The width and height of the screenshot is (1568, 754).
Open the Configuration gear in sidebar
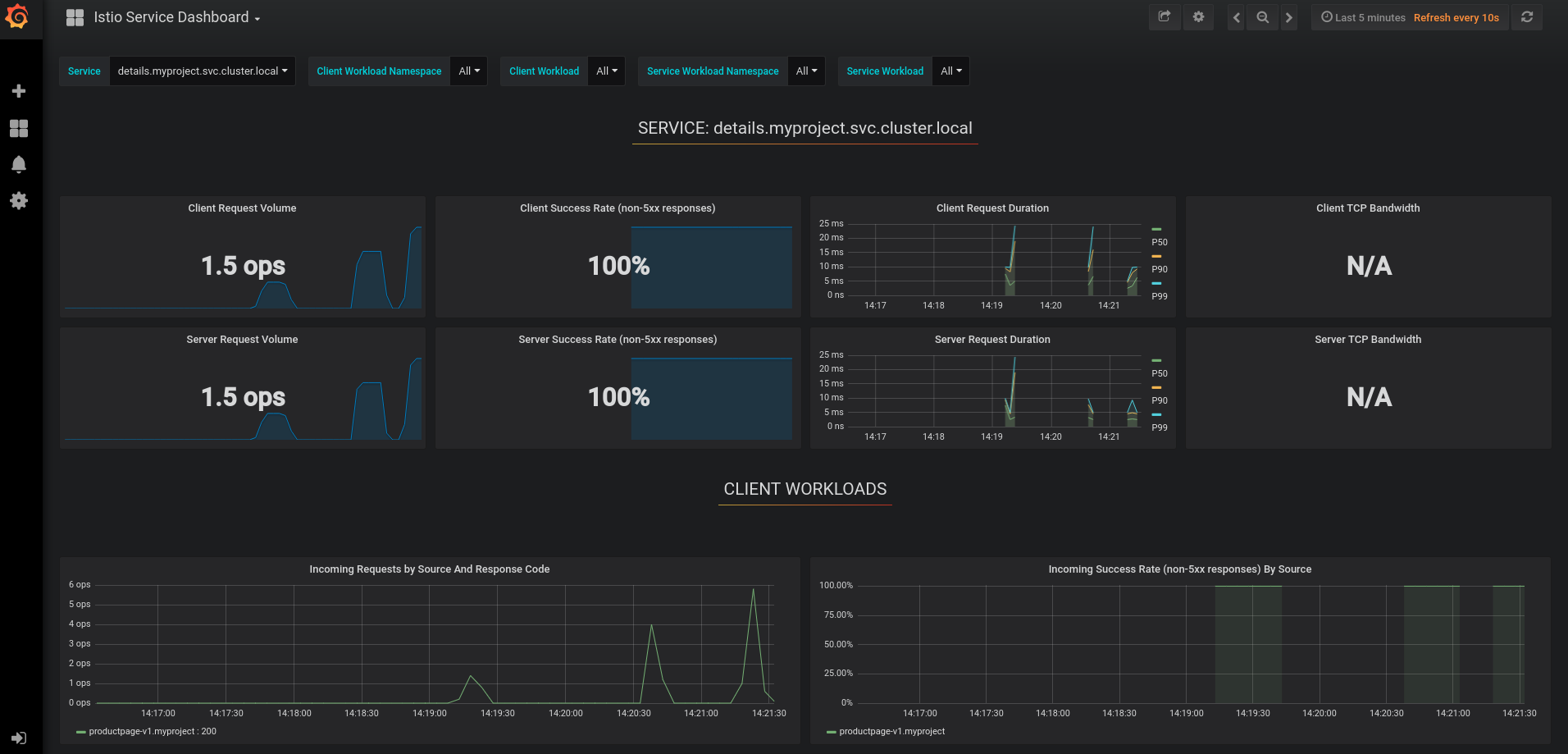click(x=19, y=200)
